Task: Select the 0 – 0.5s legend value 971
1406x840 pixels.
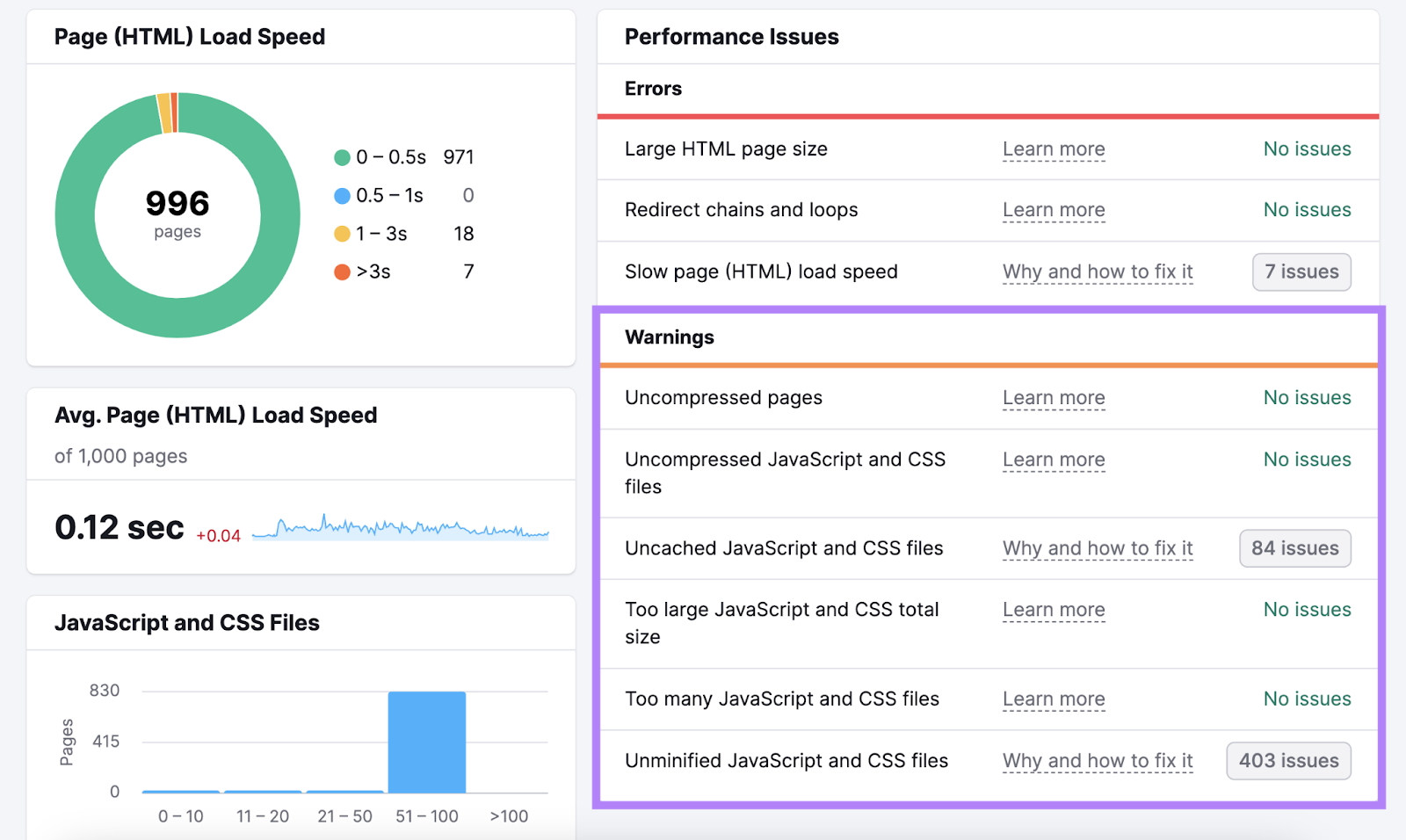Action: tap(459, 157)
